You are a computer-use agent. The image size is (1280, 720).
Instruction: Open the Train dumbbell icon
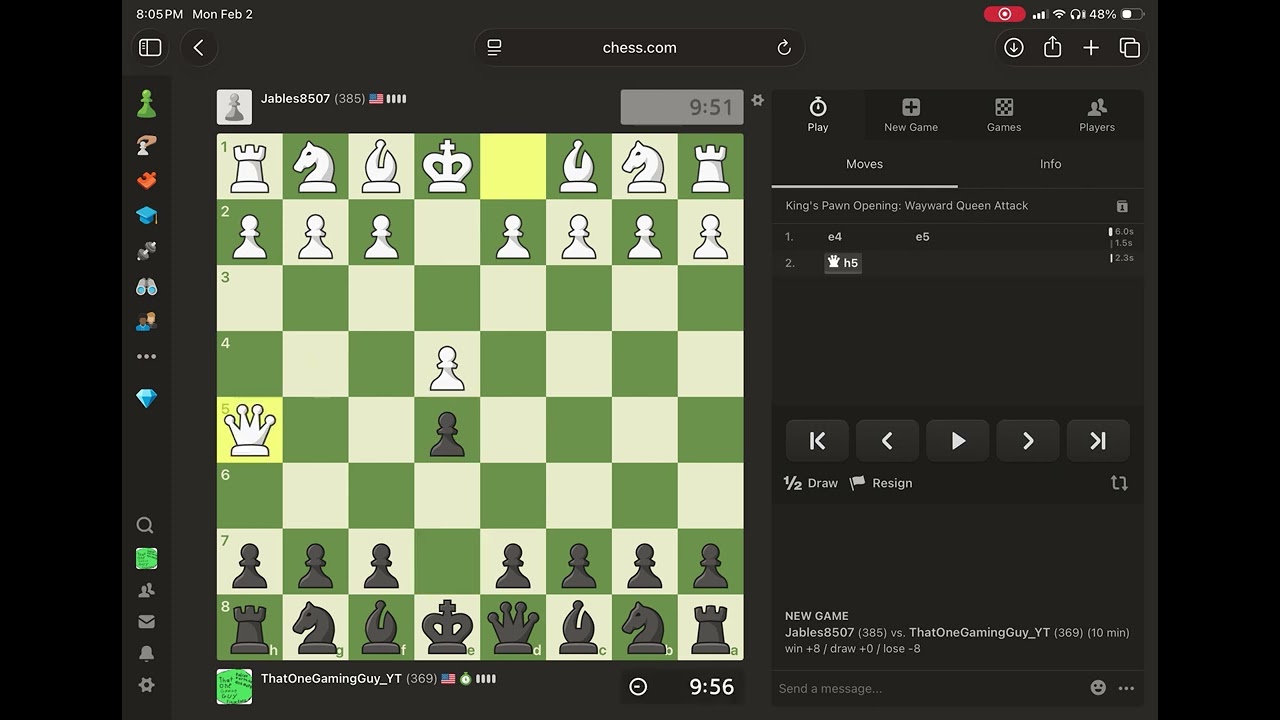click(x=146, y=251)
